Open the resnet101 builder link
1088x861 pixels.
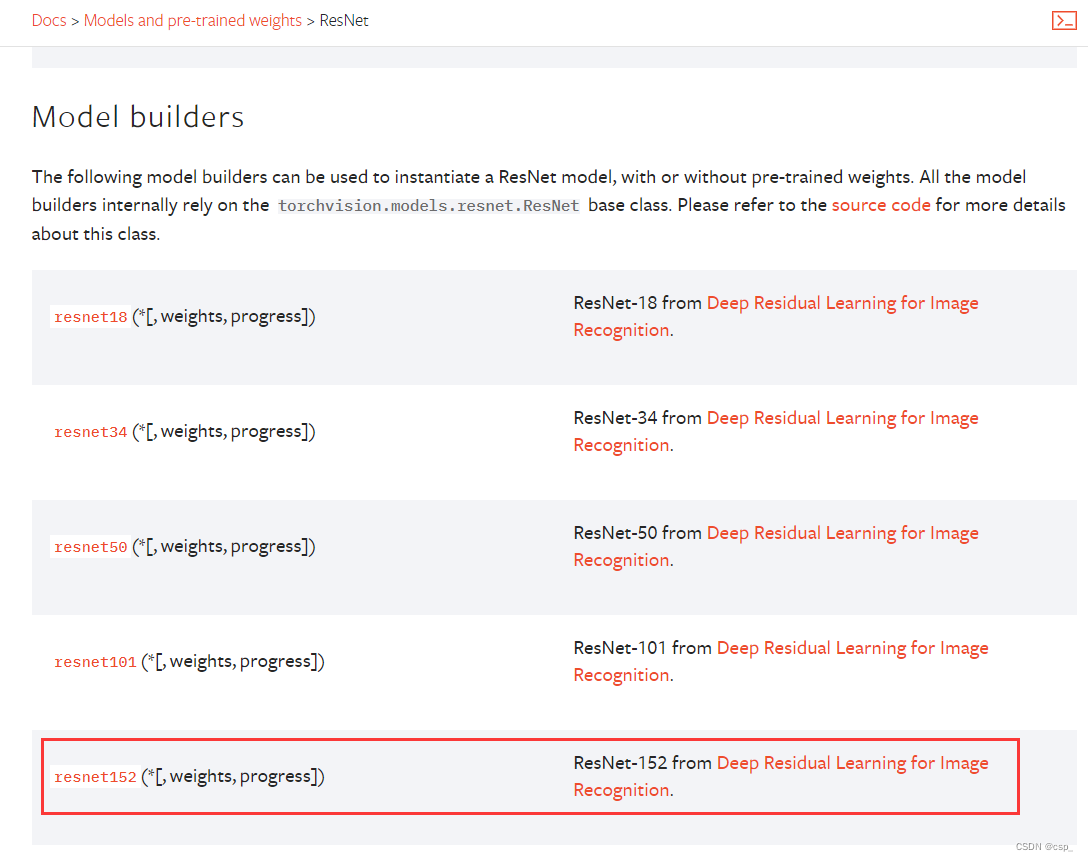95,663
